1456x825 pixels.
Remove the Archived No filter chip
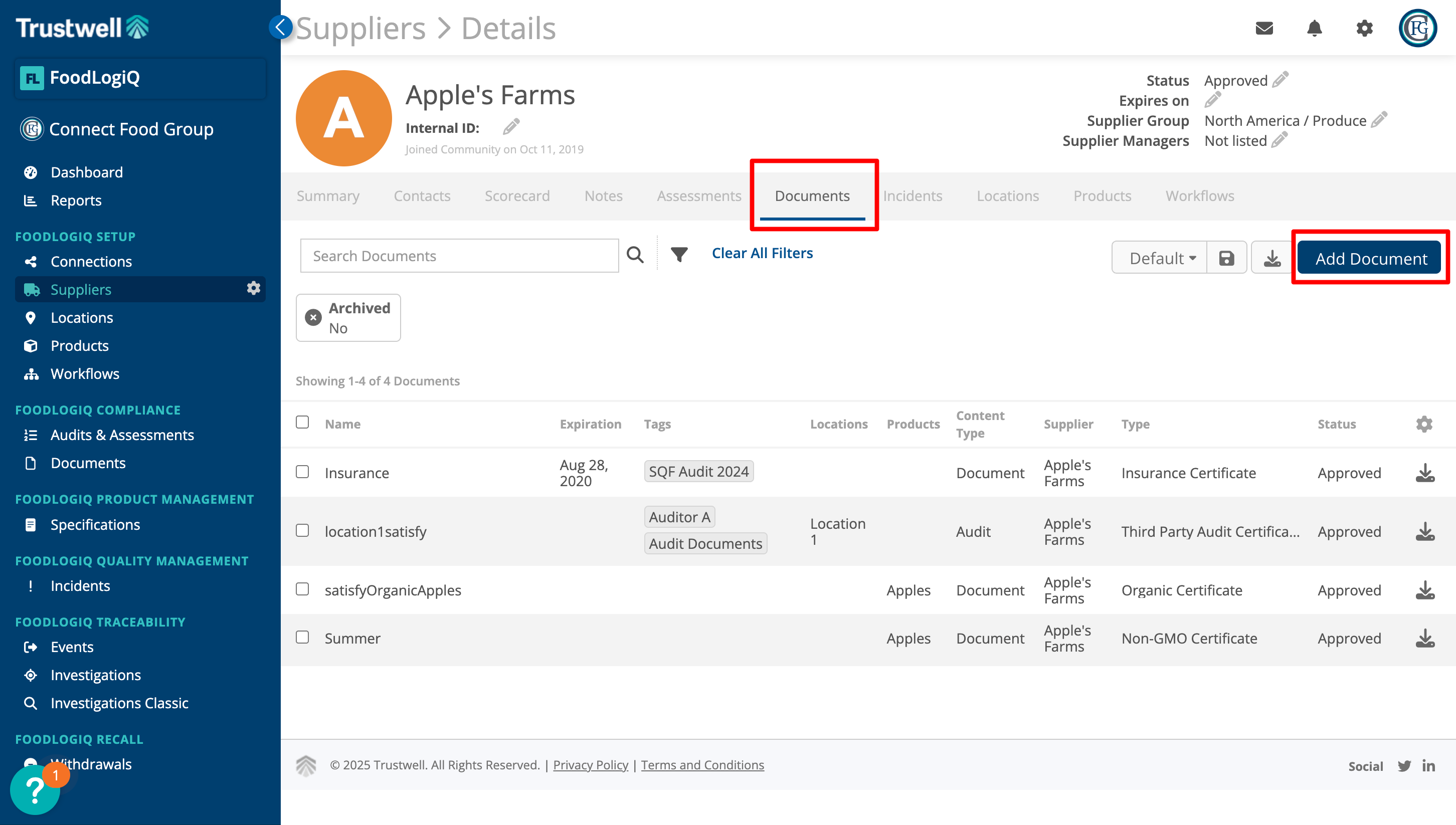click(313, 317)
